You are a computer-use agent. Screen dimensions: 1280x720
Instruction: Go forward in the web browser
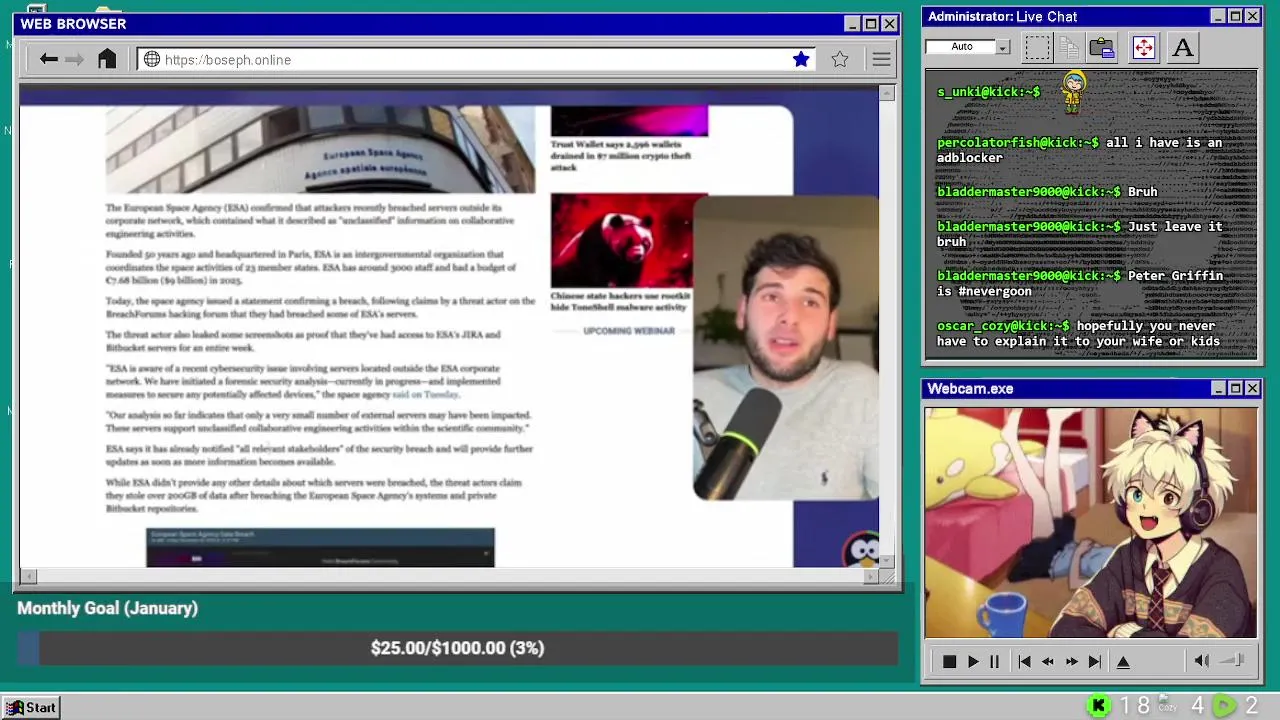click(75, 60)
